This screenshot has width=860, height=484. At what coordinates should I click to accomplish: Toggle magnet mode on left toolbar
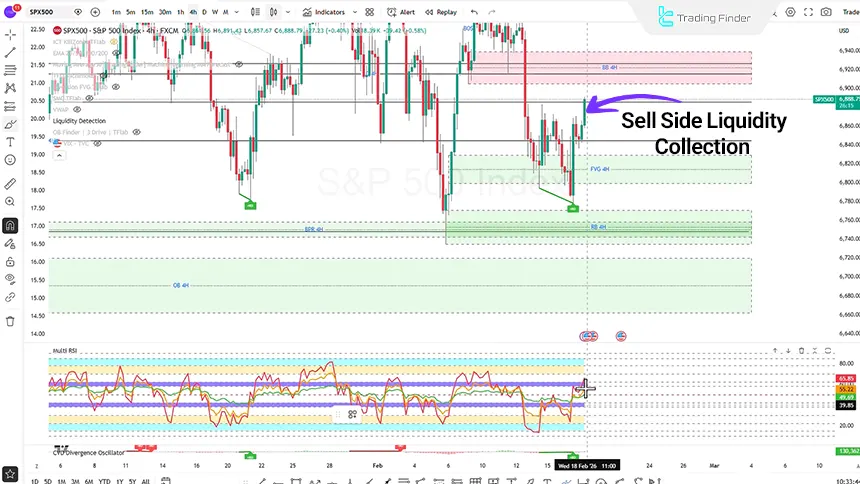coord(10,226)
